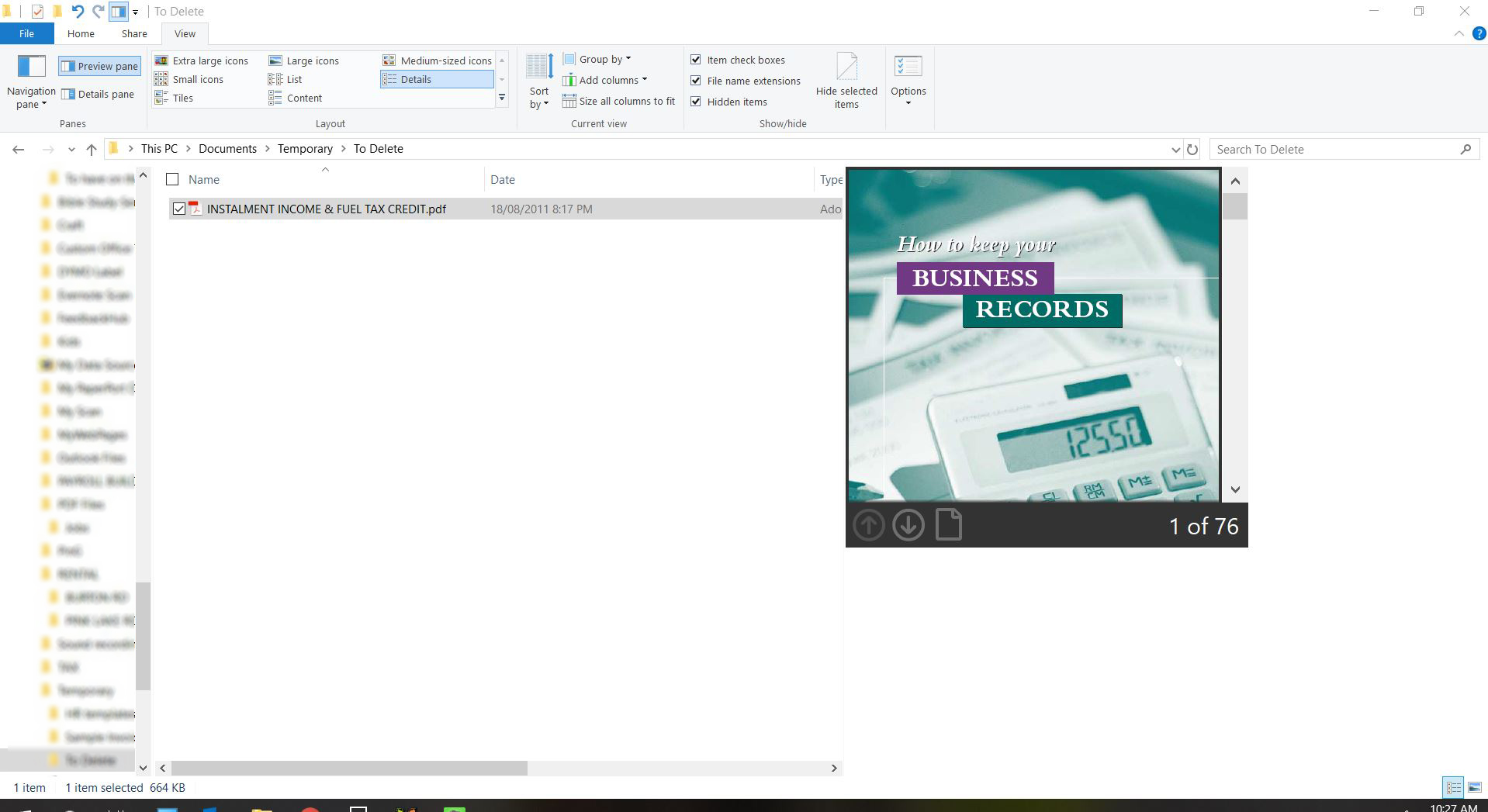Image resolution: width=1488 pixels, height=812 pixels.
Task: Open the Preview pane
Action: [99, 66]
